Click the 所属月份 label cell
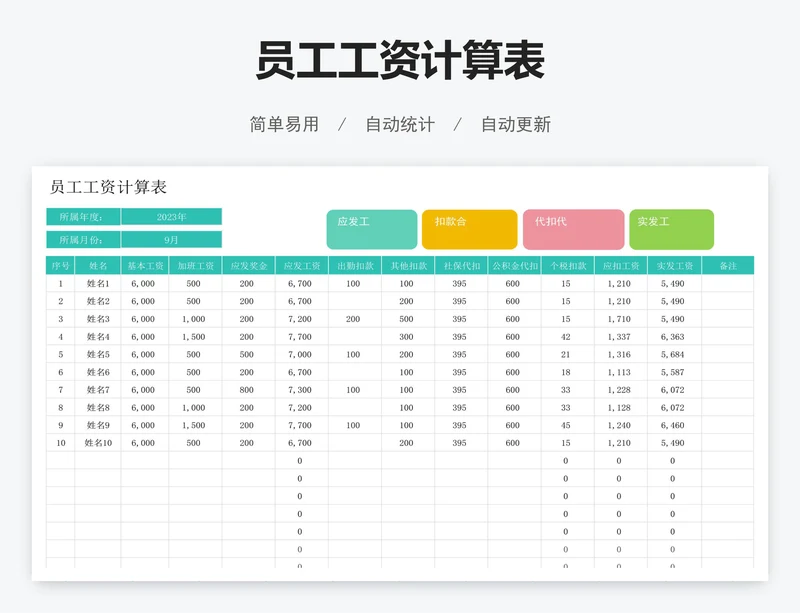800x613 pixels. point(83,239)
